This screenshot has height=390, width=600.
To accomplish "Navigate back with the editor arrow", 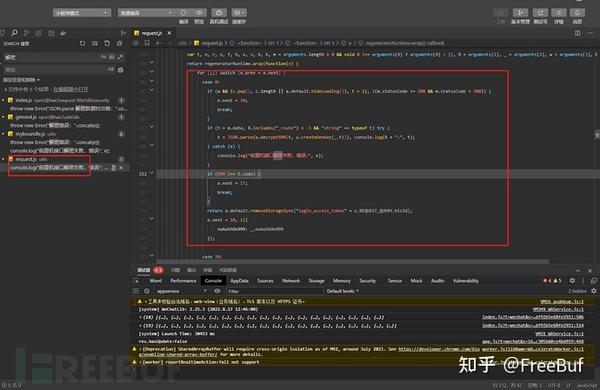I will 158,43.
